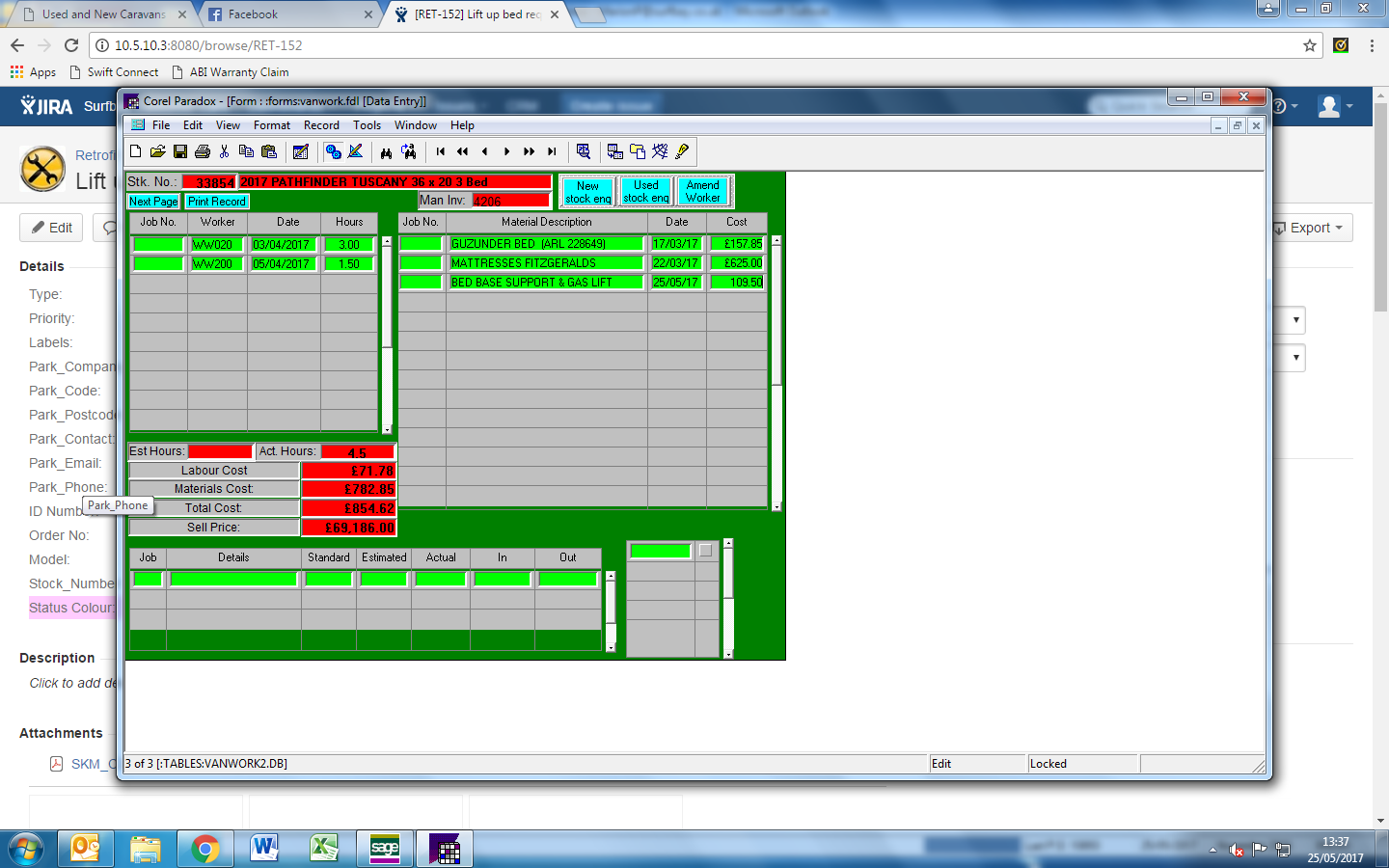Switch to the Facebook browser tab
Viewport: 1389px width, 868px height.
point(290,14)
